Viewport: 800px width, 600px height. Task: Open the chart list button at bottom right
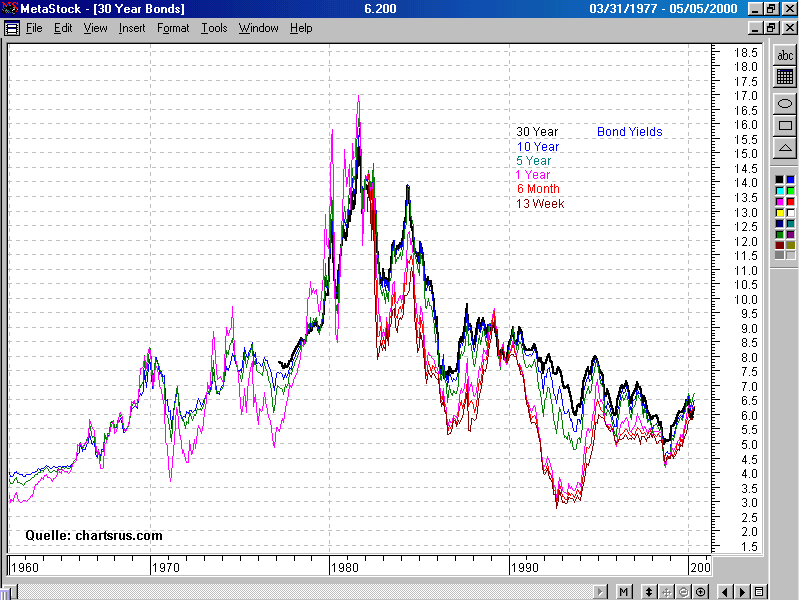759,592
